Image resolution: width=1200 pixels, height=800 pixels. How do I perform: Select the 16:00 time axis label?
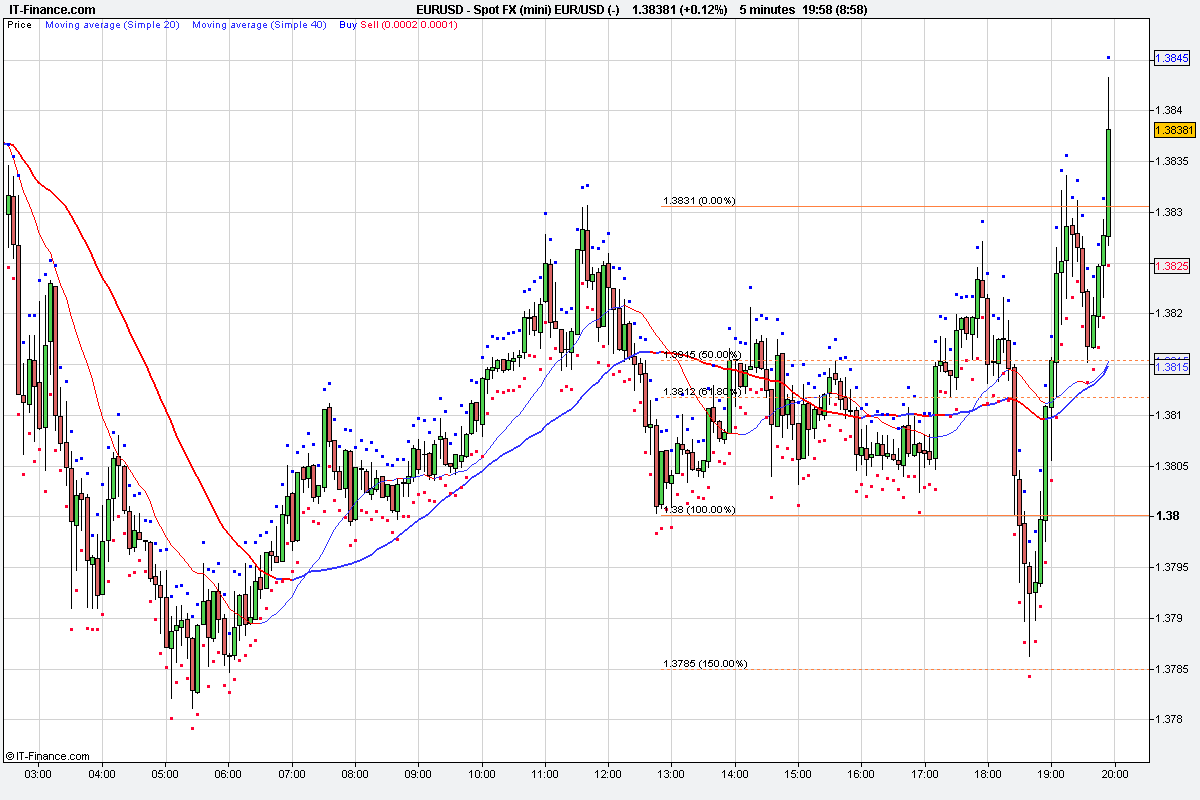[x=861, y=774]
